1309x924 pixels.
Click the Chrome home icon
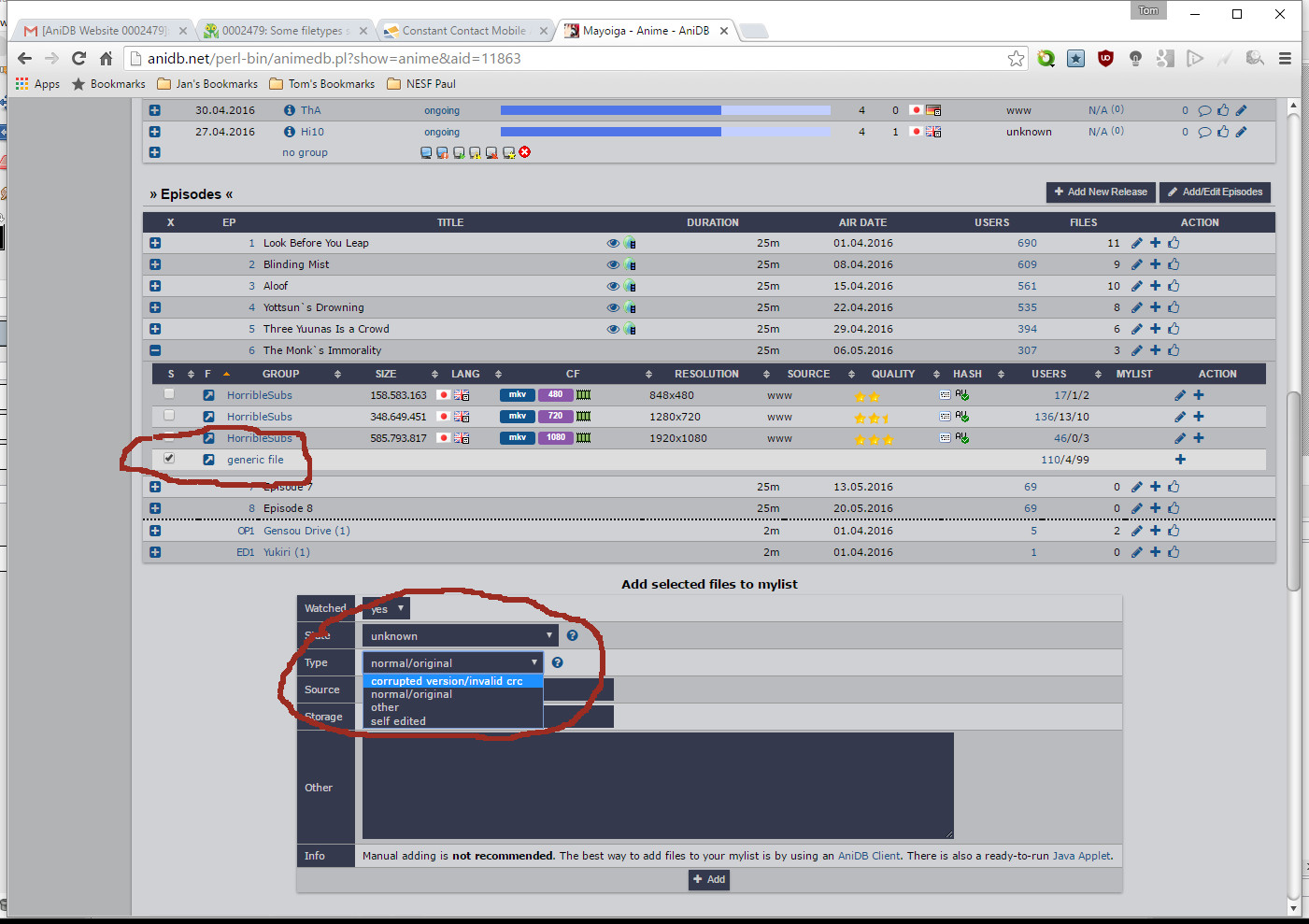106,58
